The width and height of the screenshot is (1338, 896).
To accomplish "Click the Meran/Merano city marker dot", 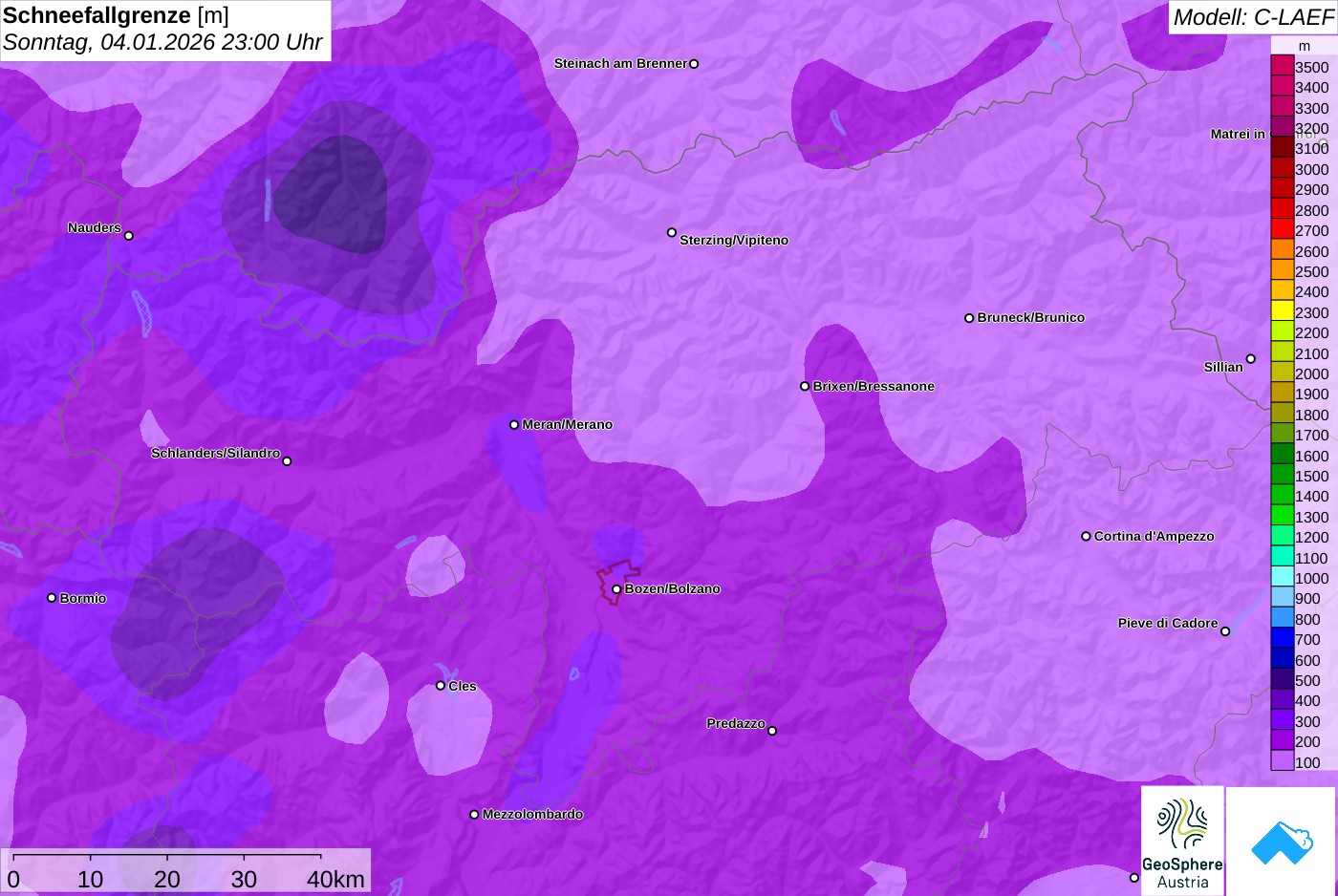I will 514,424.
